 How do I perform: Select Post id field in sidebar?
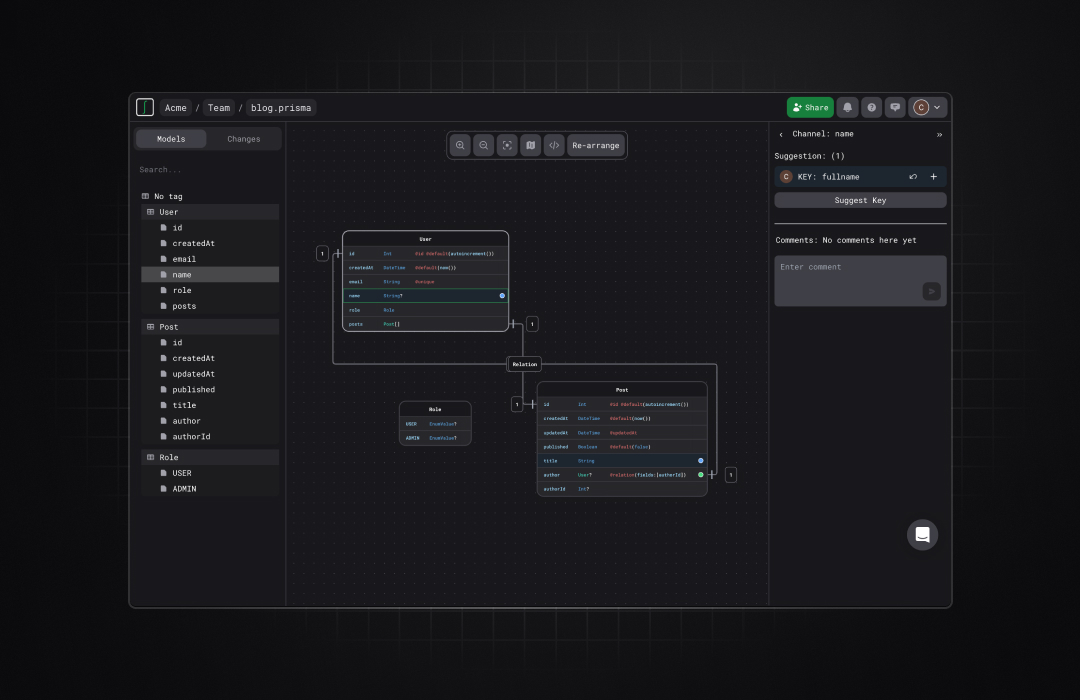210,343
